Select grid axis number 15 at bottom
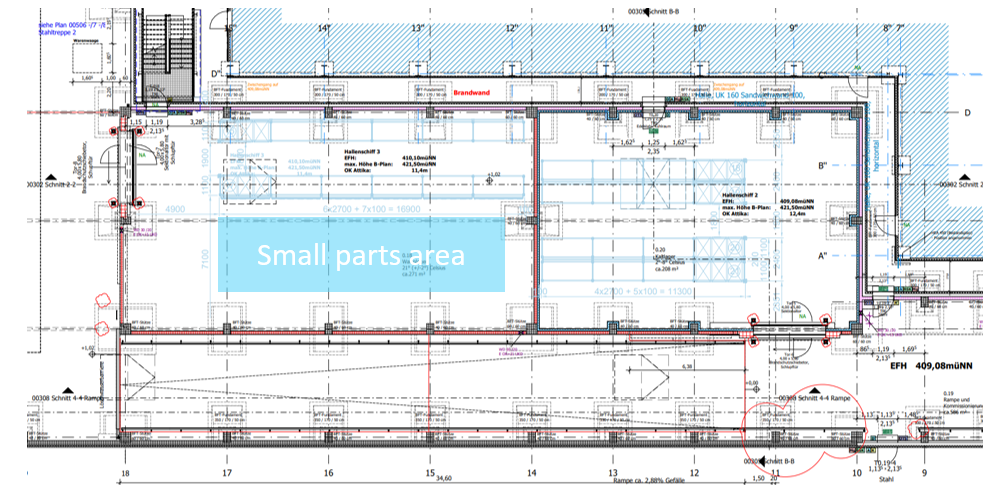988x504 pixels. (x=430, y=472)
